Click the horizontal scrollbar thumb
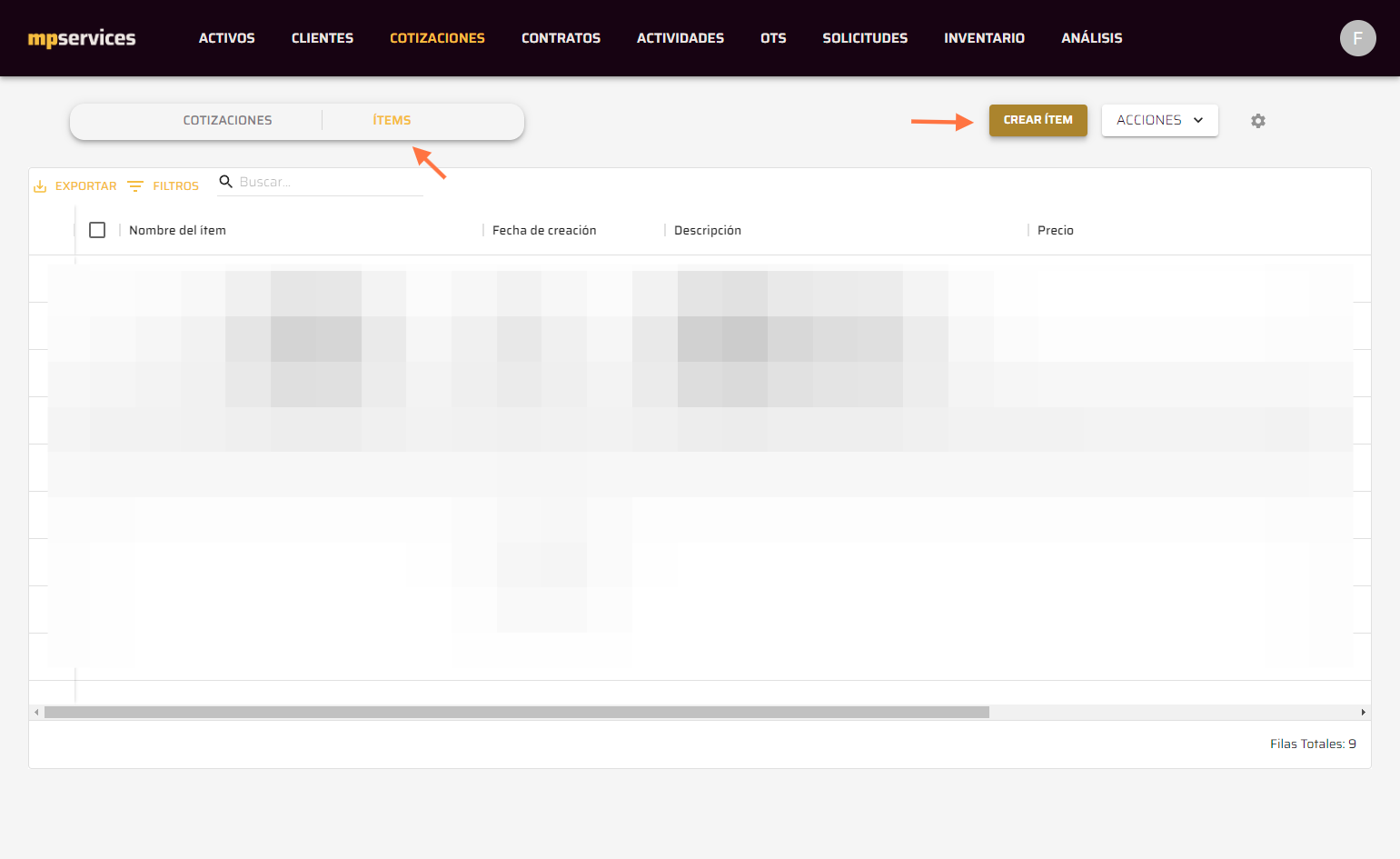 point(517,713)
